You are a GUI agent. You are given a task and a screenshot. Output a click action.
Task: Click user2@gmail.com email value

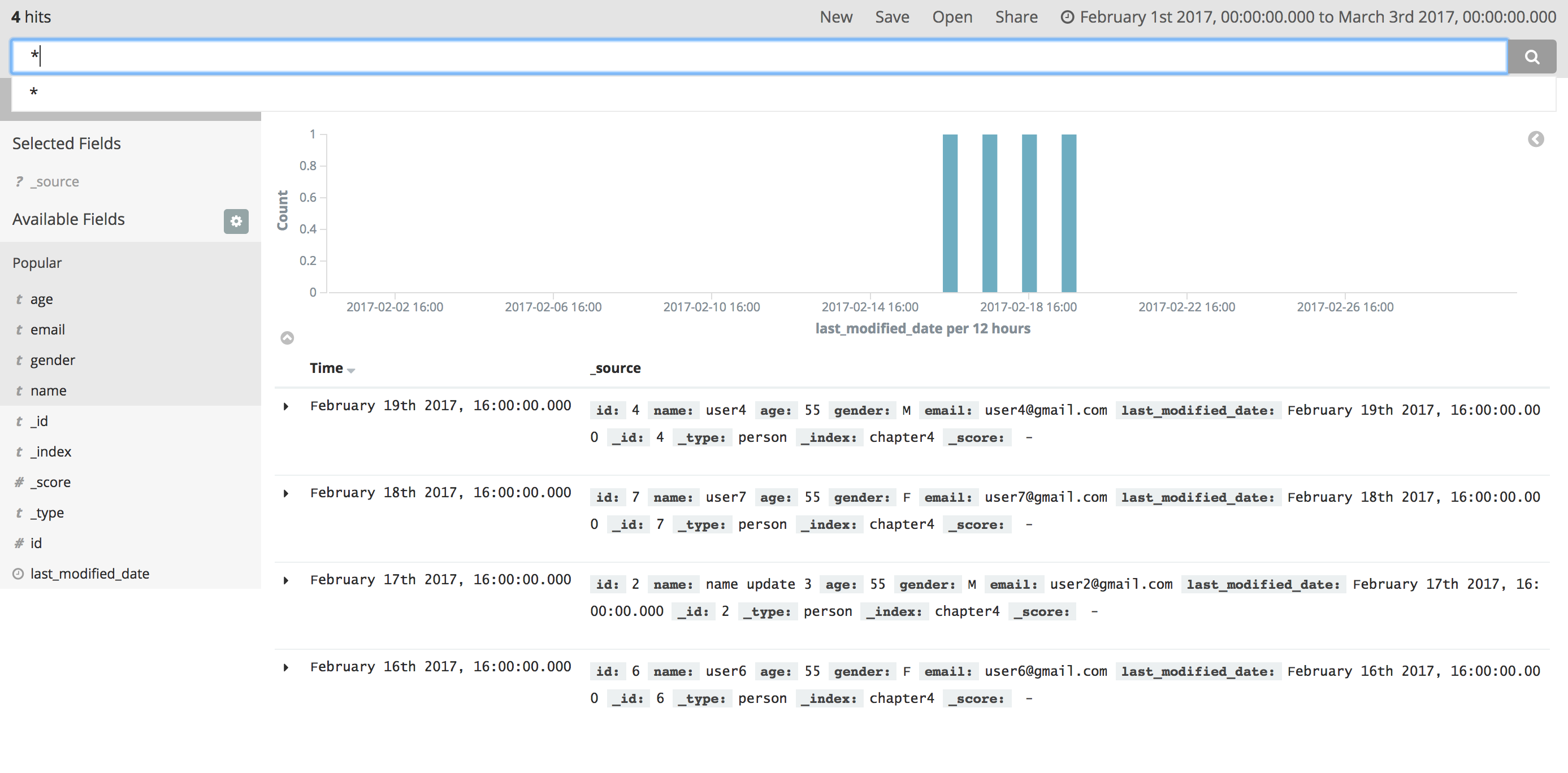tap(1111, 584)
